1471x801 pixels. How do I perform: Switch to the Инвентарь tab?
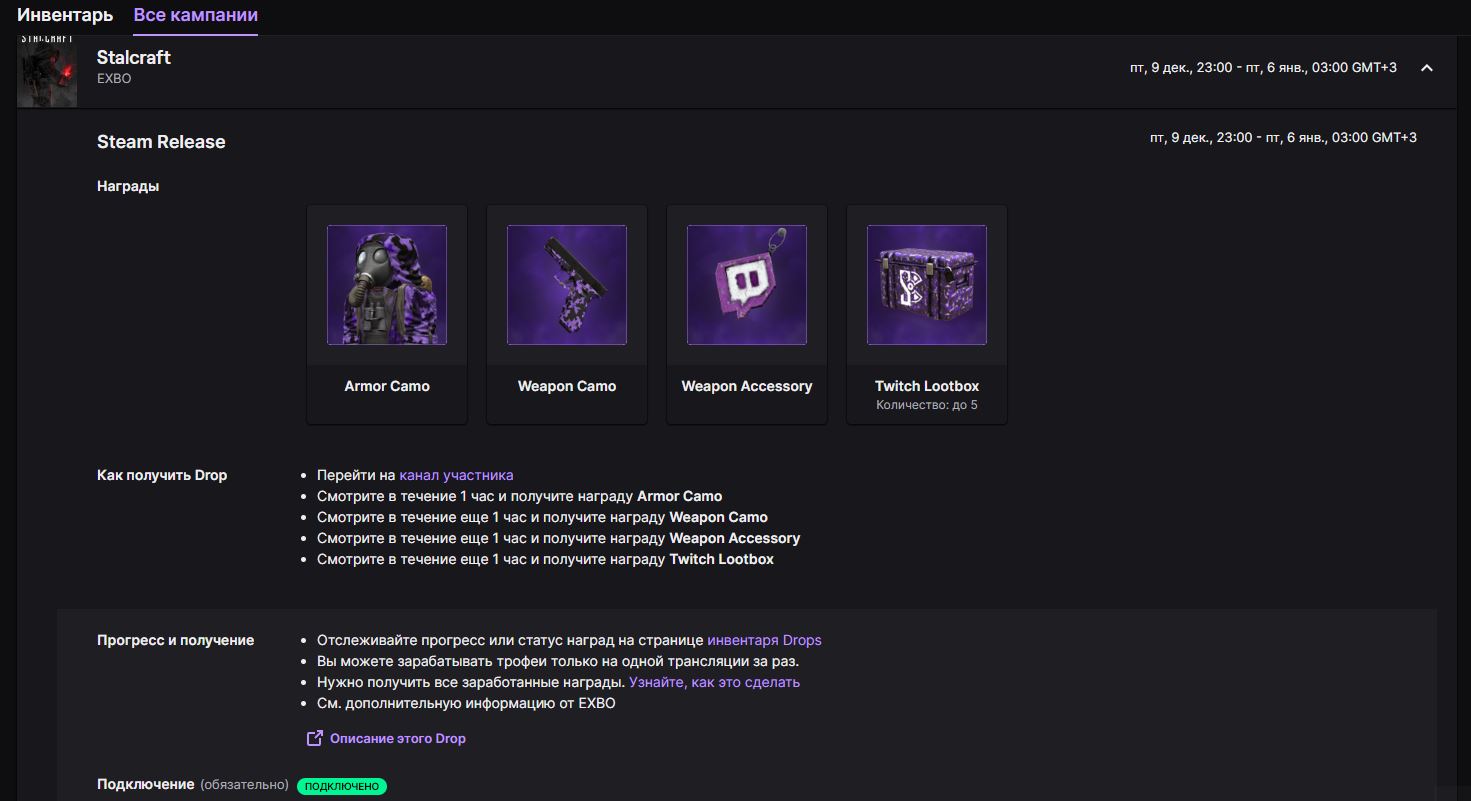(x=65, y=15)
